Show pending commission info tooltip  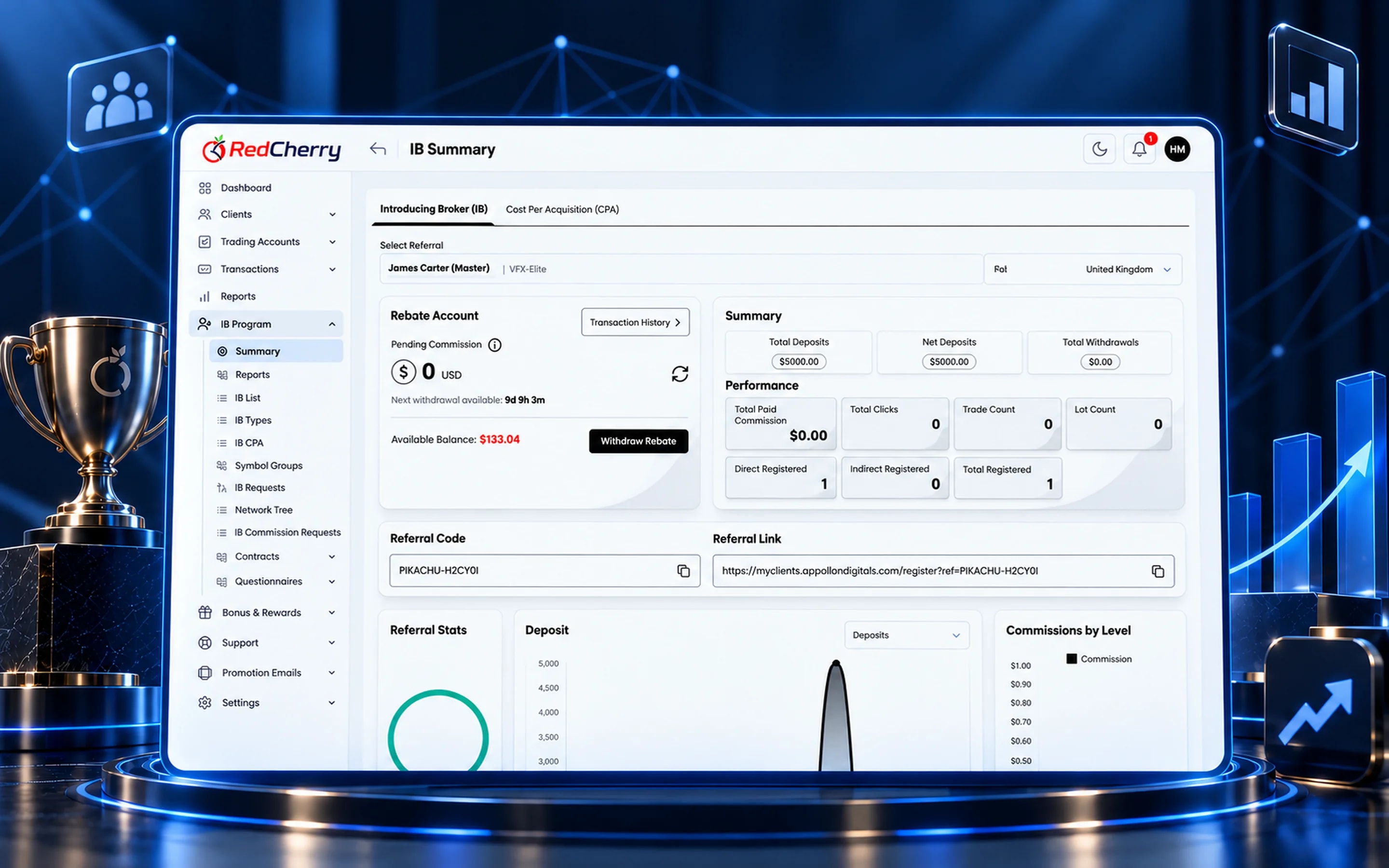pyautogui.click(x=495, y=344)
